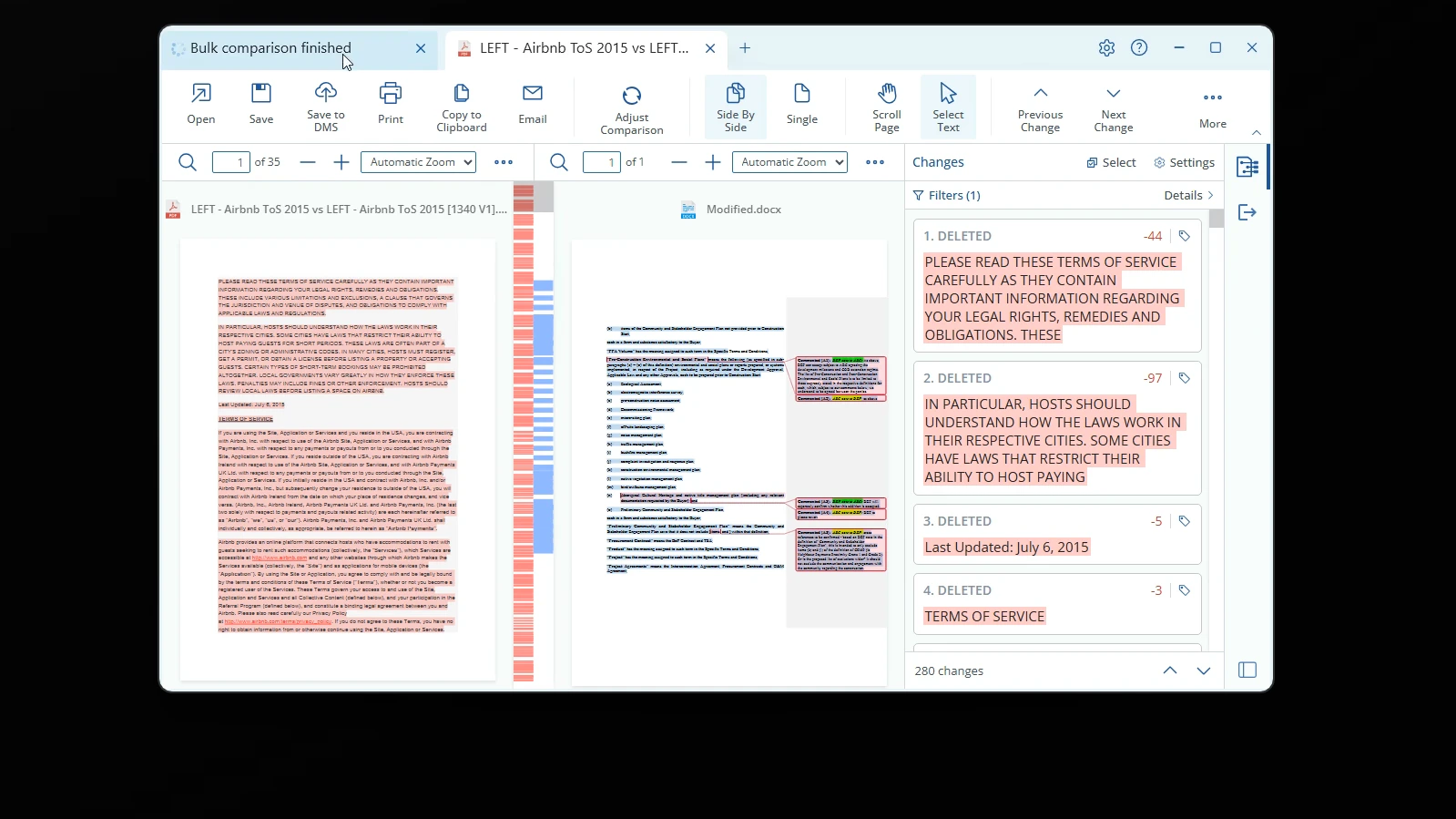Click Modified.docx file name header
This screenshot has height=819, width=1456.
point(743,210)
